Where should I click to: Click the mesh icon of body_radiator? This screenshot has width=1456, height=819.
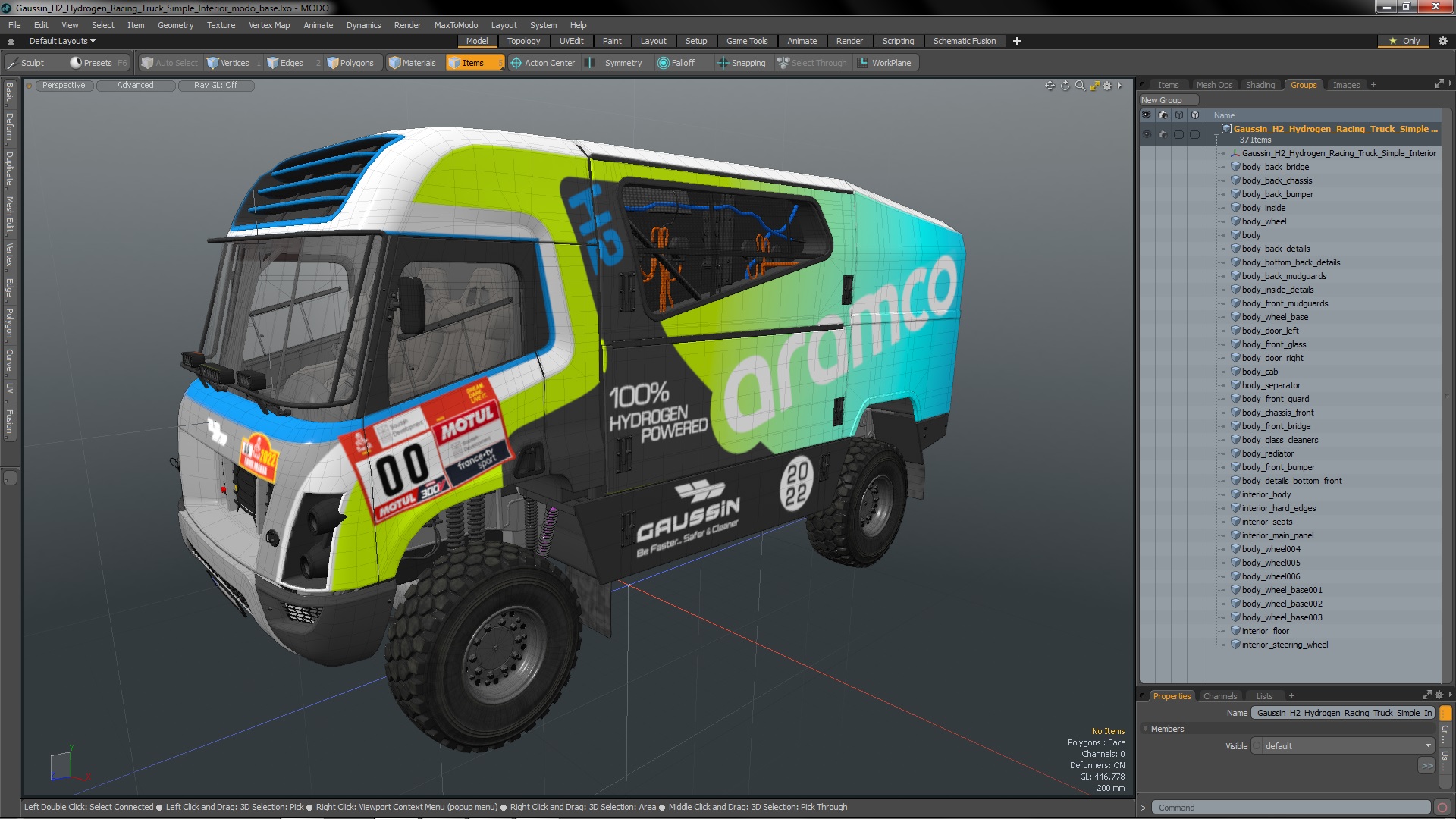(x=1235, y=453)
